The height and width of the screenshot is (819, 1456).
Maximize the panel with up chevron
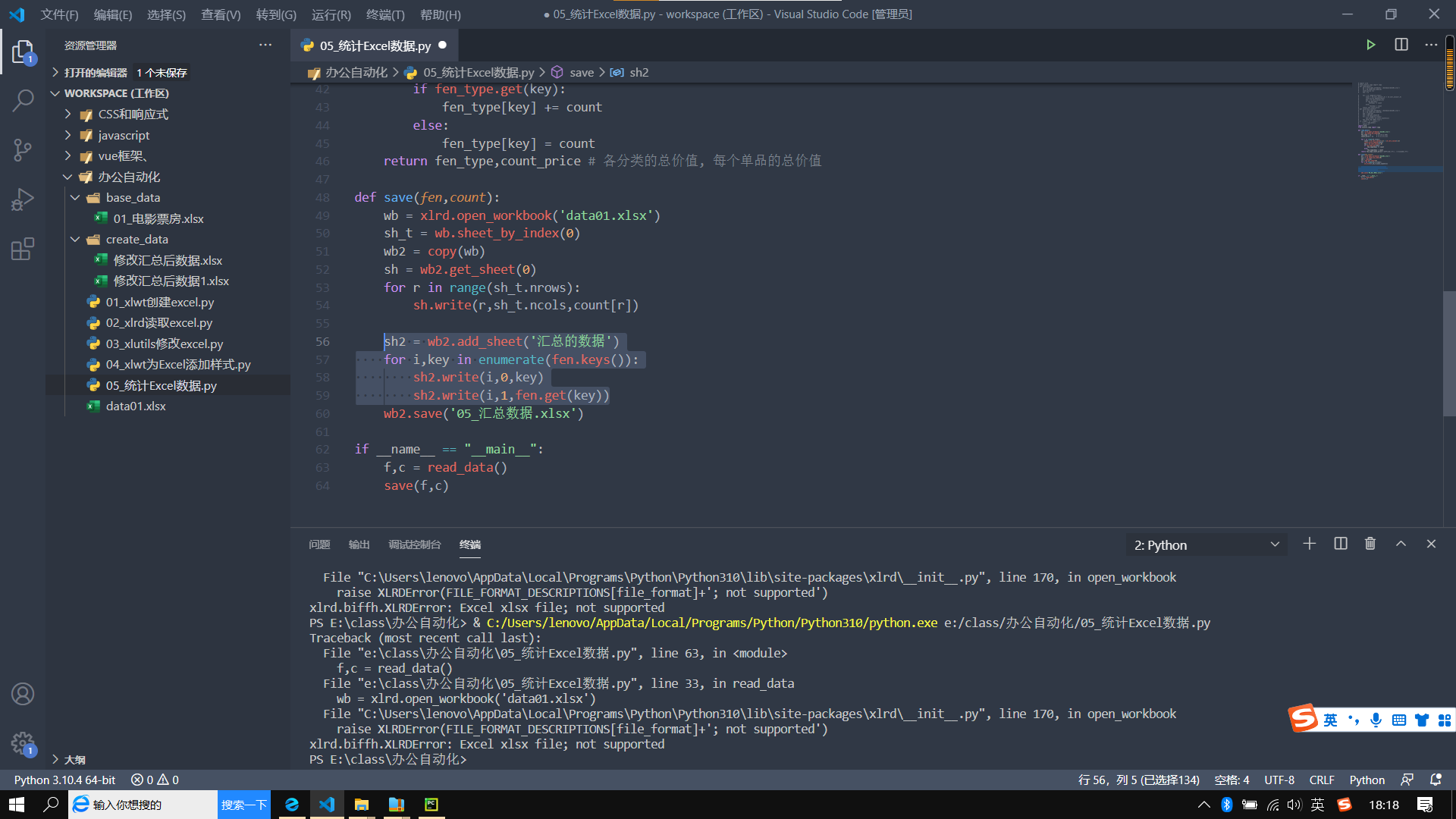(x=1401, y=544)
